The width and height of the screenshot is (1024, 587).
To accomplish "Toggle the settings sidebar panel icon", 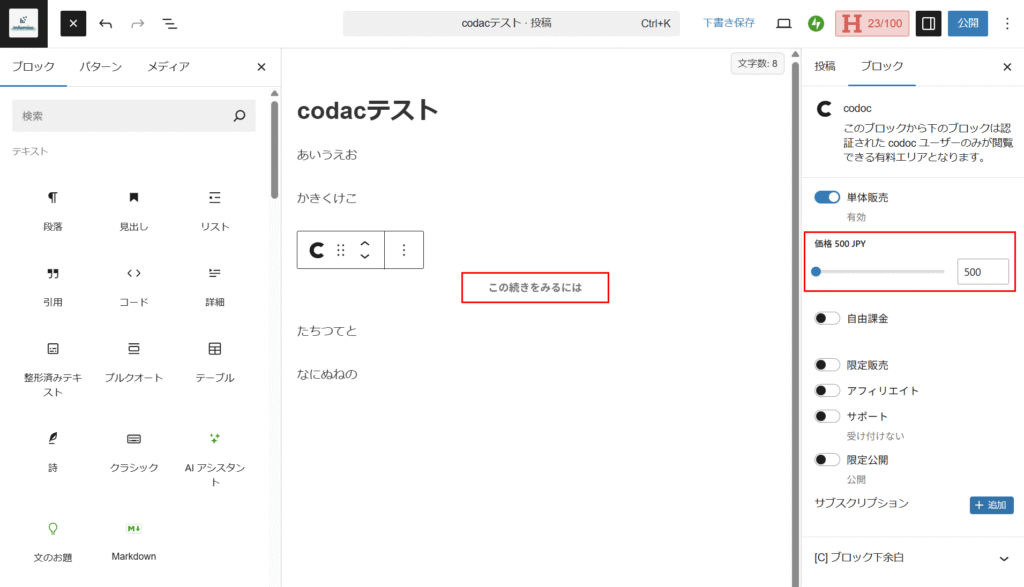I will [928, 24].
